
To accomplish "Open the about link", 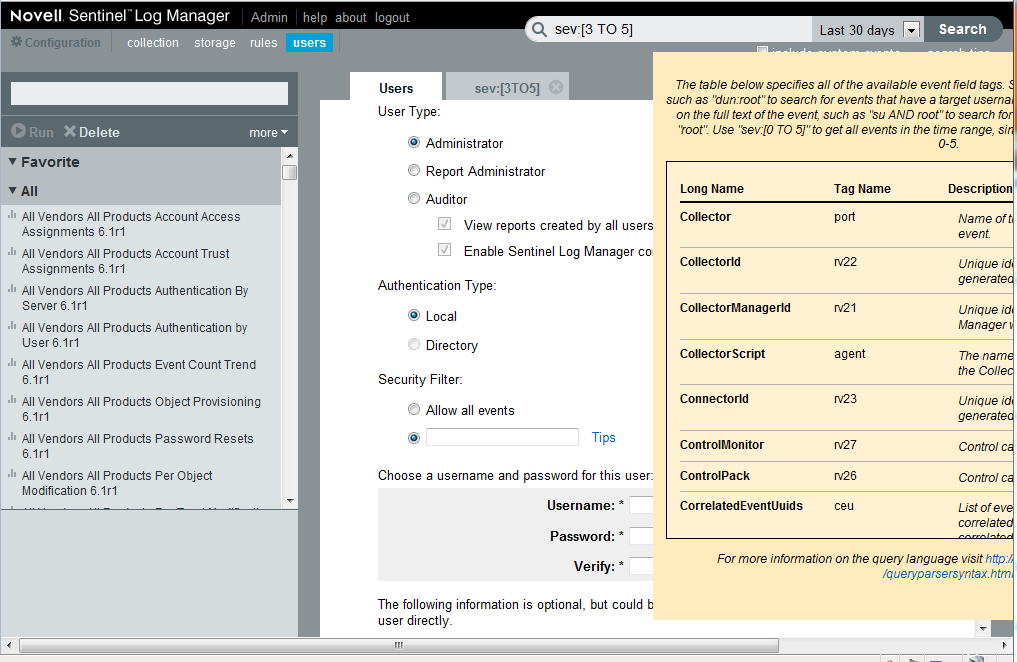I will point(351,18).
